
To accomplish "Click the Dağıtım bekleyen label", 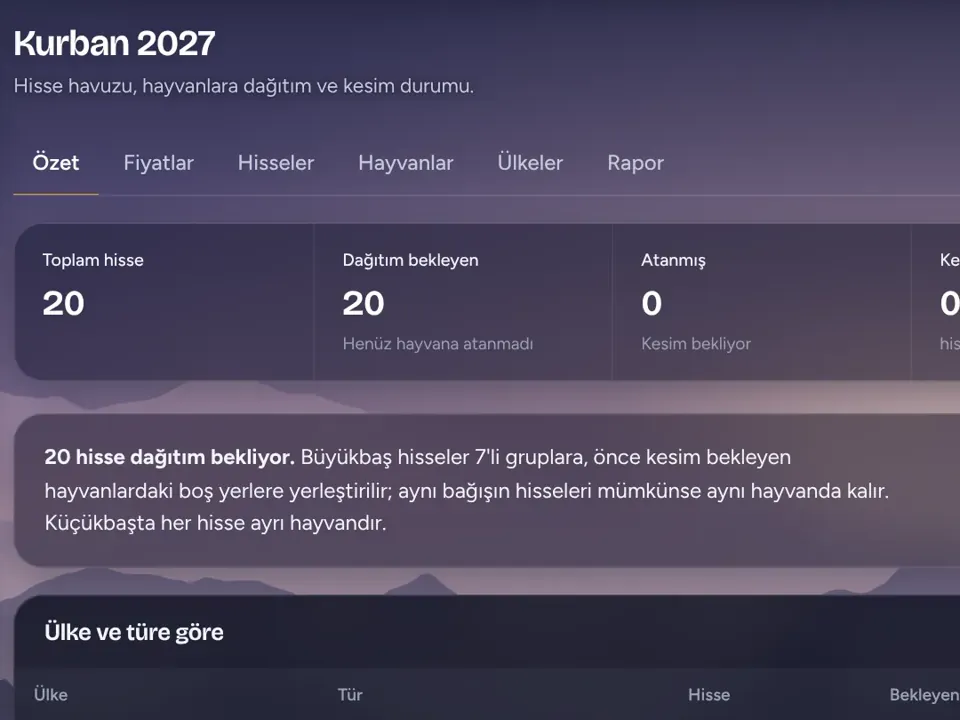I will click(410, 260).
